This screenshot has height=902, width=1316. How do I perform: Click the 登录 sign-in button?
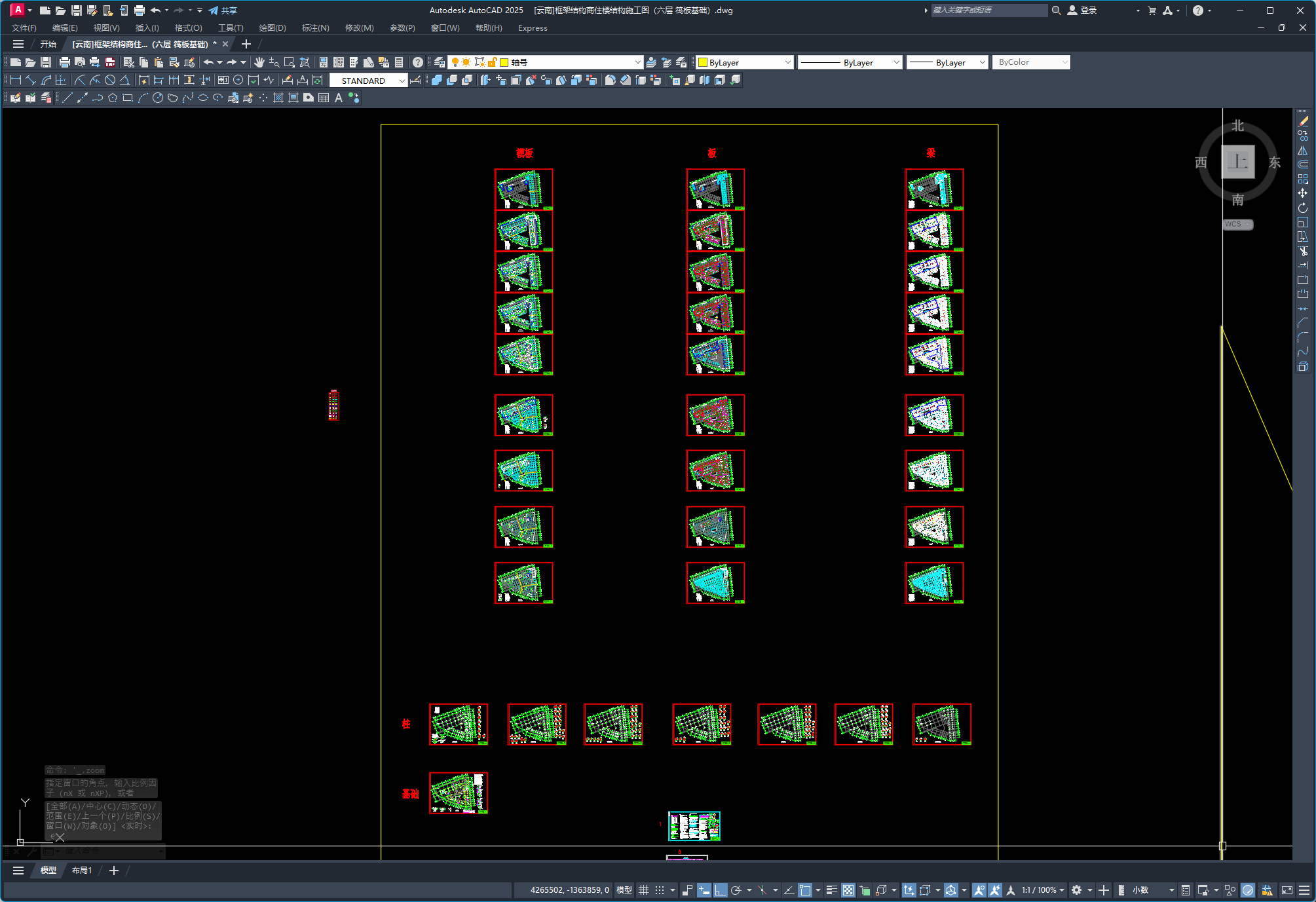tap(1088, 10)
